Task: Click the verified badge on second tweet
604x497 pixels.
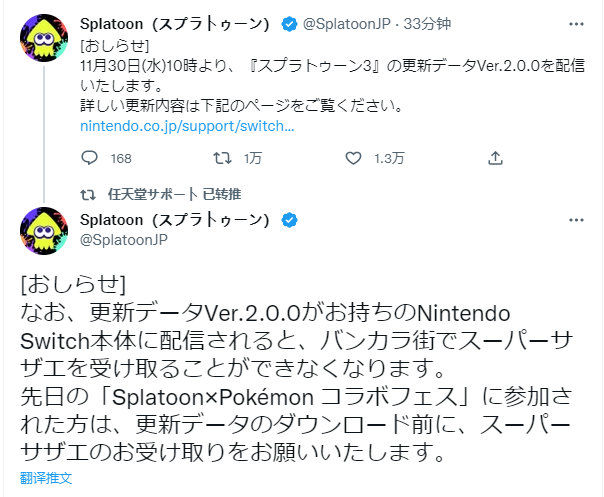Action: coord(289,220)
